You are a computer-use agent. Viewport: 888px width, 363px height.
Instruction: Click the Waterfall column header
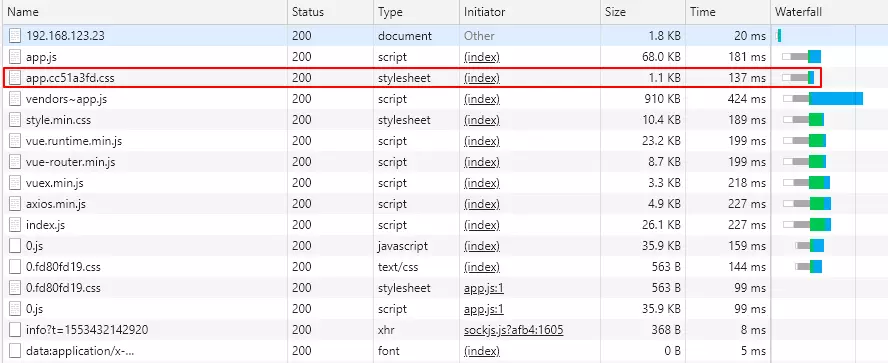pos(829,12)
